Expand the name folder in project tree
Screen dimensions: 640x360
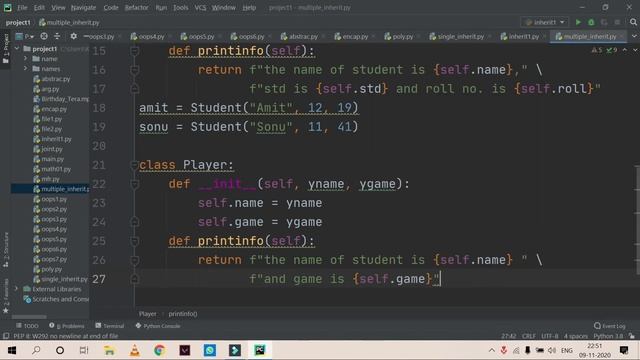point(25,59)
